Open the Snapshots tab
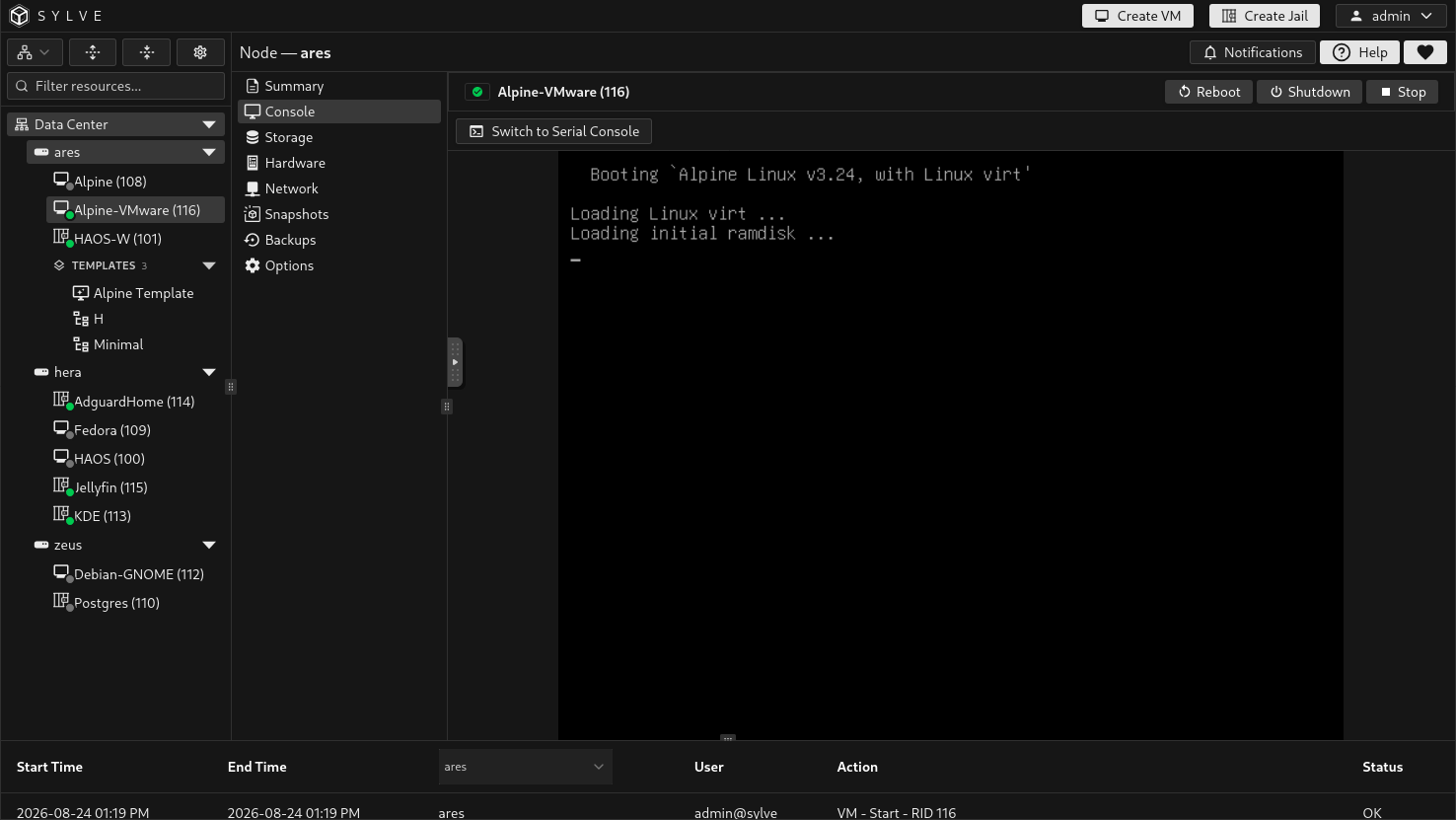Image resolution: width=1456 pixels, height=820 pixels. [x=339, y=214]
